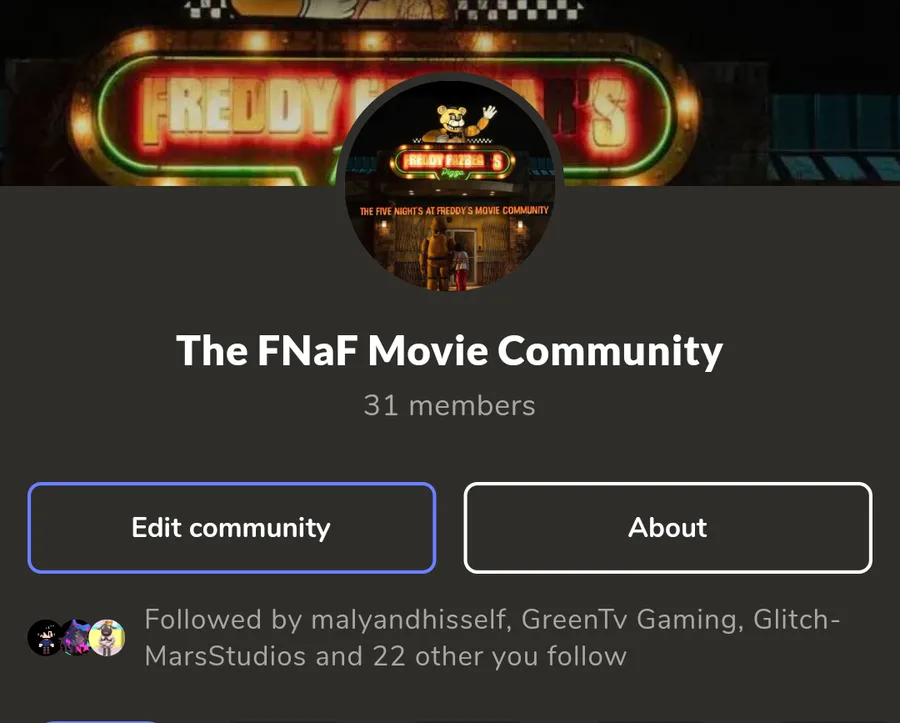Viewport: 900px width, 723px height.
Task: Open malyandhisself follower name
Action: 411,620
